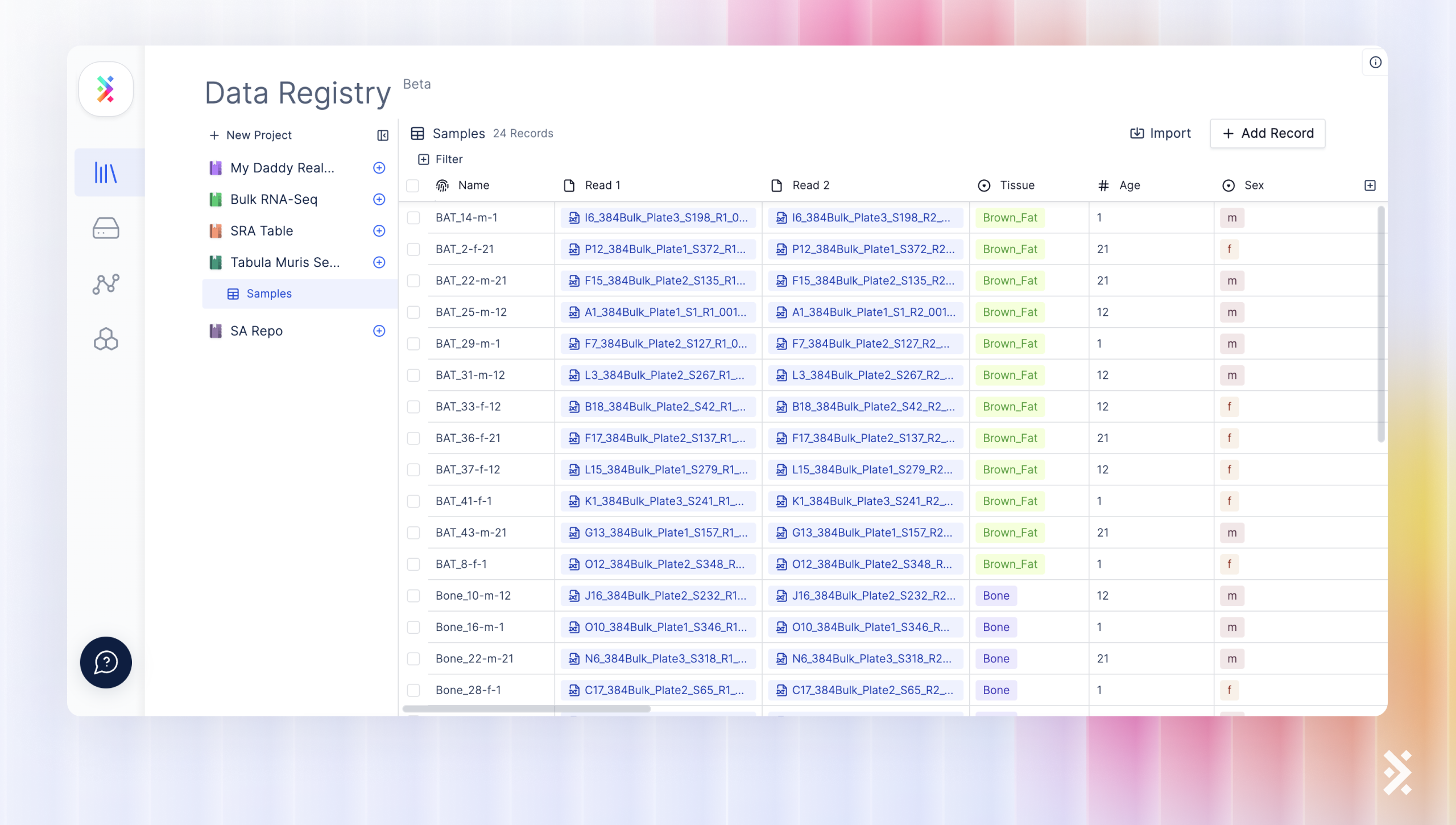Image resolution: width=1456 pixels, height=825 pixels.
Task: Select the checkbox beside Bone_10-m-12
Action: pyautogui.click(x=413, y=595)
